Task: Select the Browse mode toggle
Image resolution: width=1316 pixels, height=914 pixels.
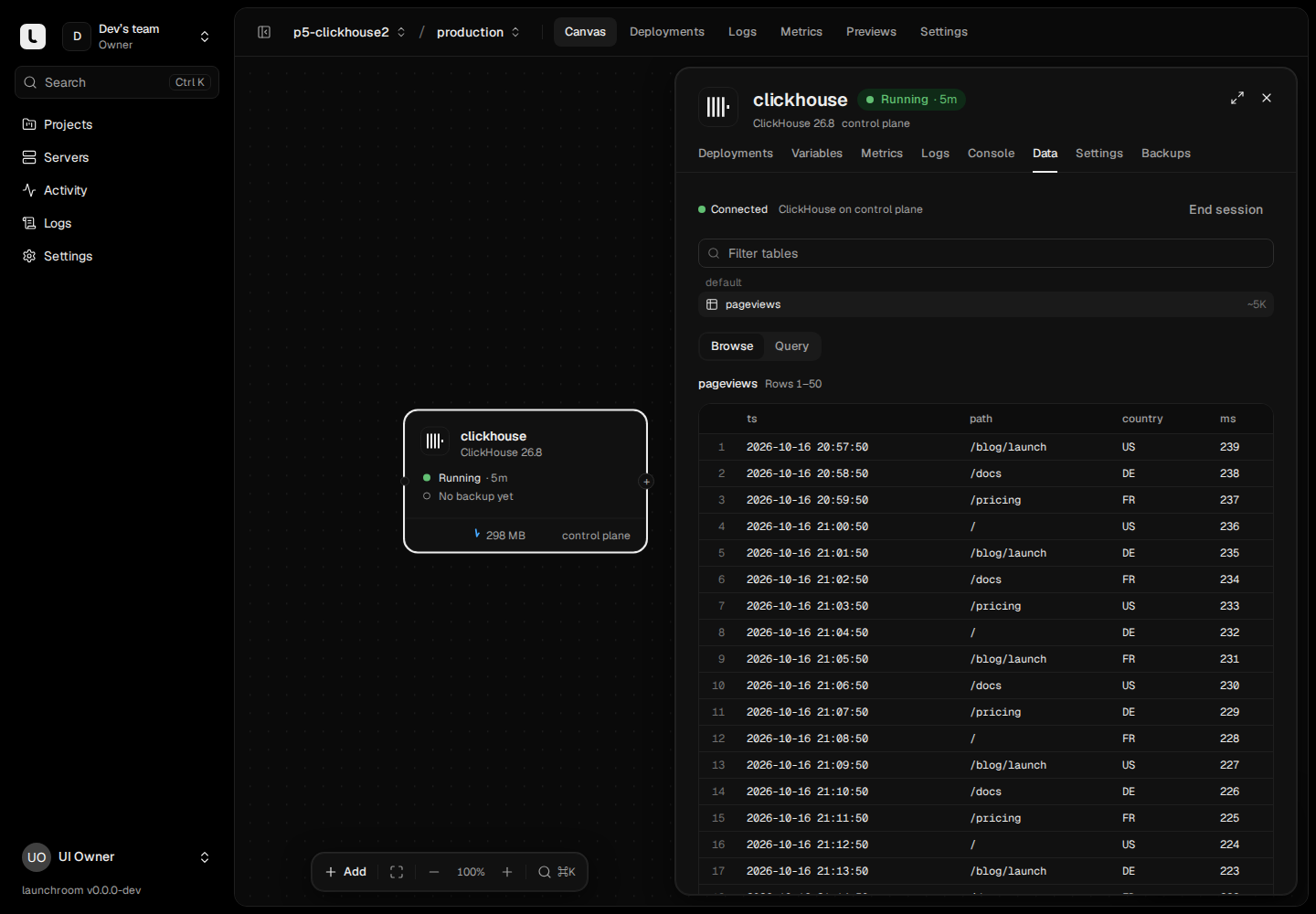Action: tap(732, 346)
